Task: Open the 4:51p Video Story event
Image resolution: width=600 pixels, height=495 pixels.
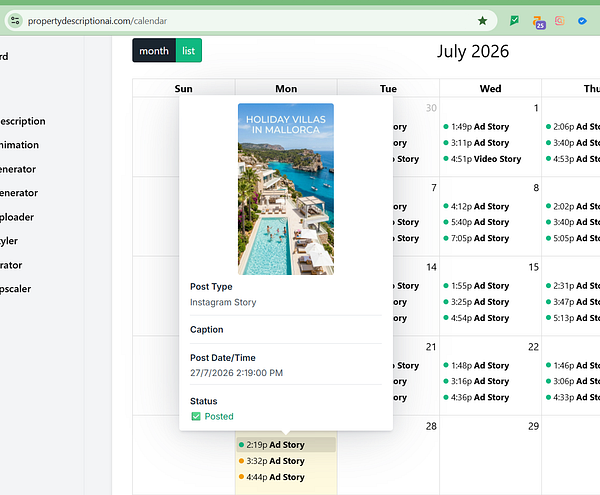Action: [482, 159]
